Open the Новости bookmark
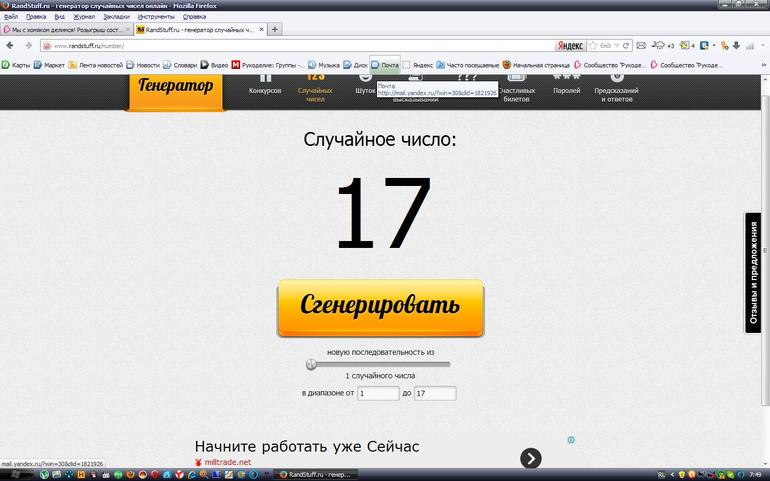The width and height of the screenshot is (770, 481). (143, 65)
